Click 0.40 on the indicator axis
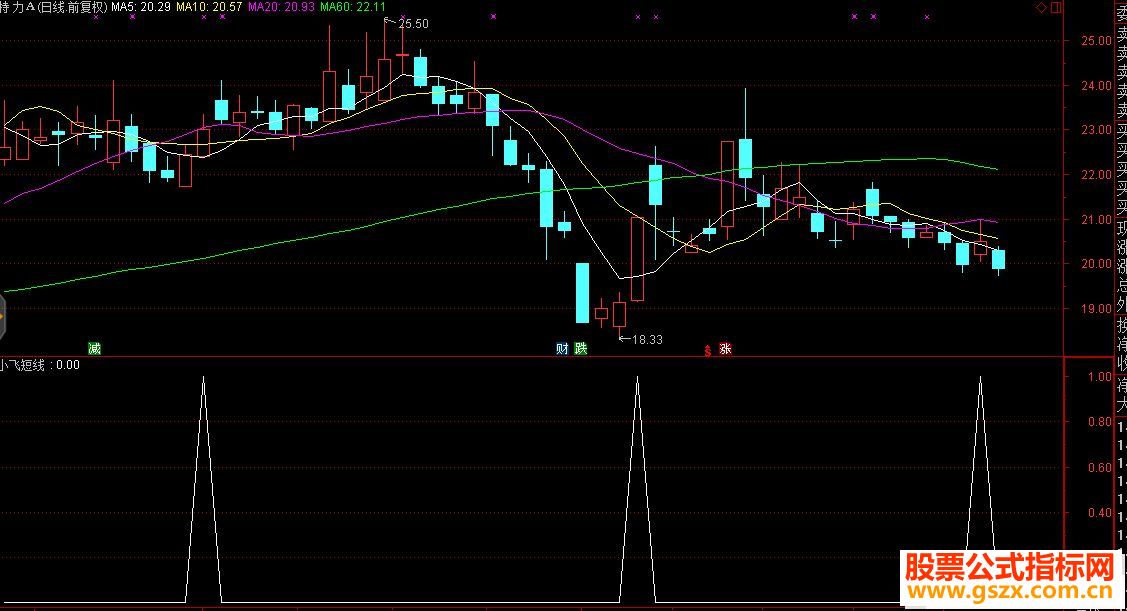 (x=1100, y=513)
